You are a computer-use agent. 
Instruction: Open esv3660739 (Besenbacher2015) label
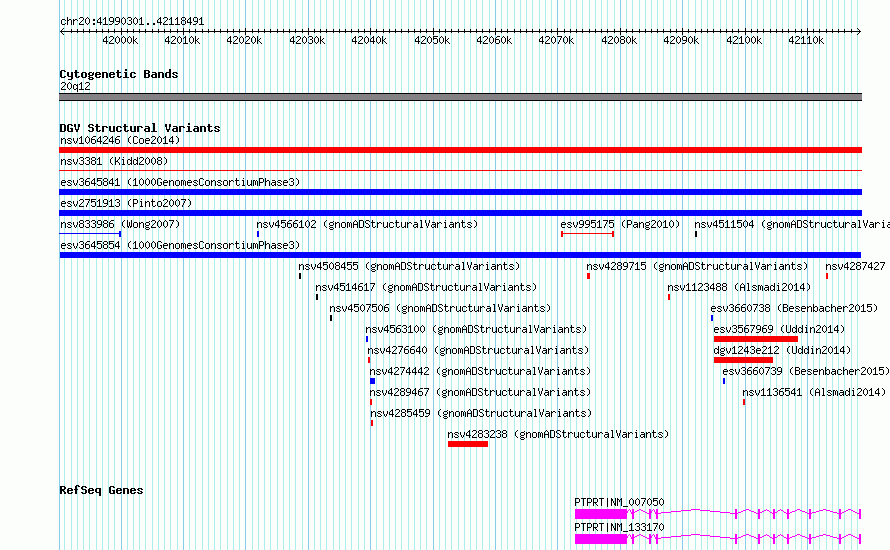coord(806,371)
